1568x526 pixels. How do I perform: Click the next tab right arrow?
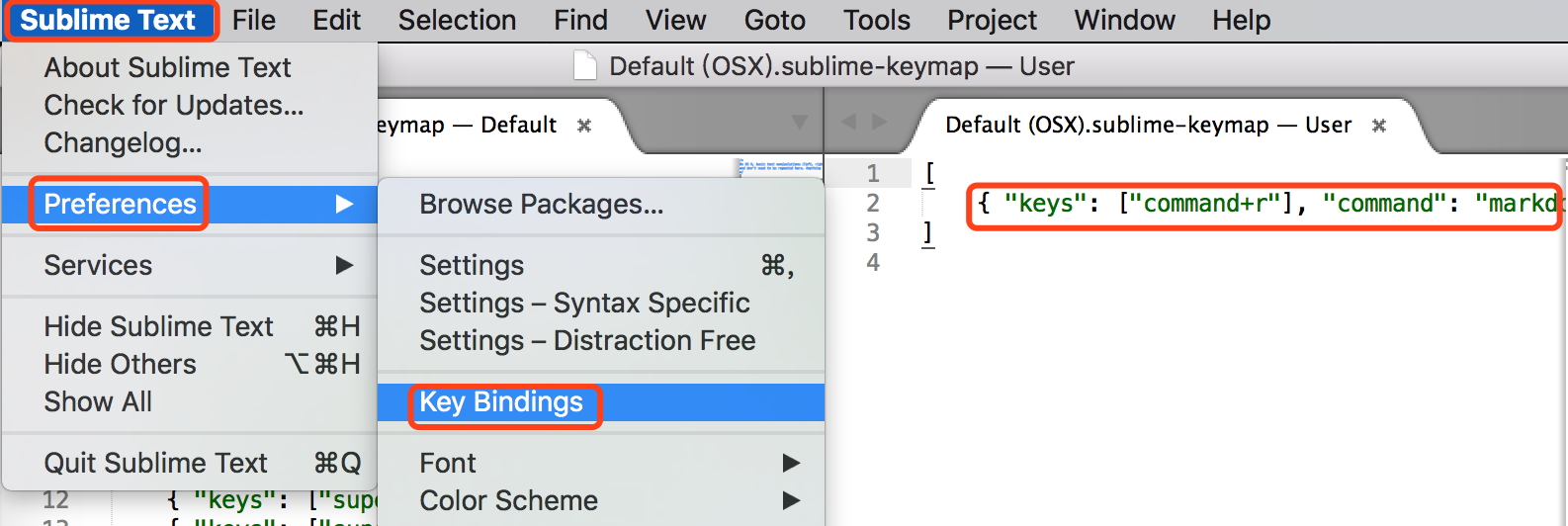pyautogui.click(x=879, y=122)
